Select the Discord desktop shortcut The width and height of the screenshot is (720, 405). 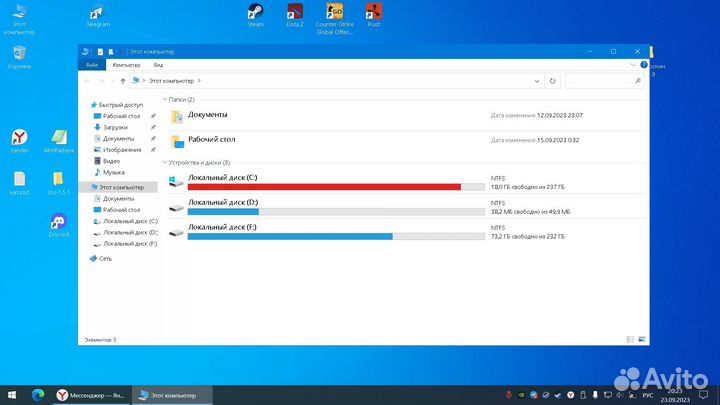coord(59,225)
